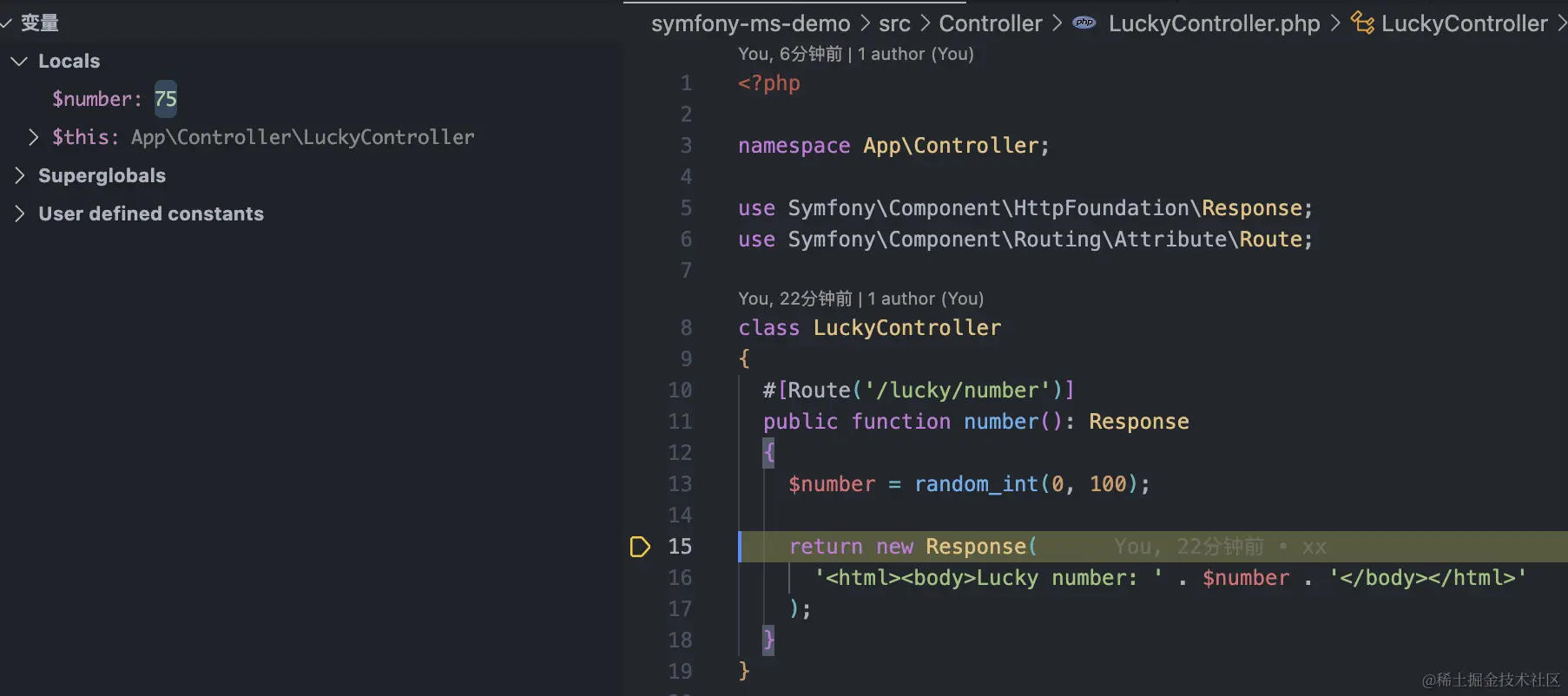The image size is (1568, 696).
Task: Click the Response return type on line 11
Action: click(1139, 422)
